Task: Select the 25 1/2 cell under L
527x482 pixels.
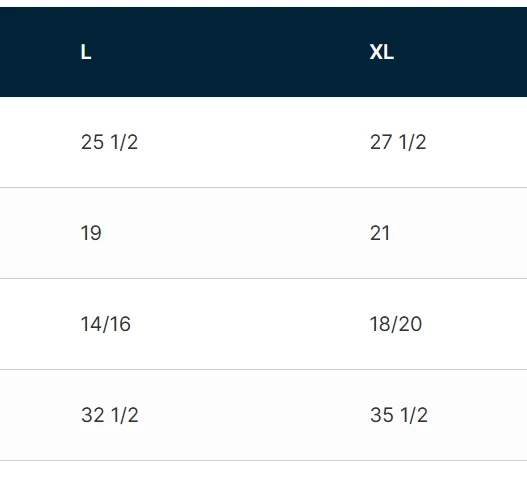Action: tap(109, 142)
